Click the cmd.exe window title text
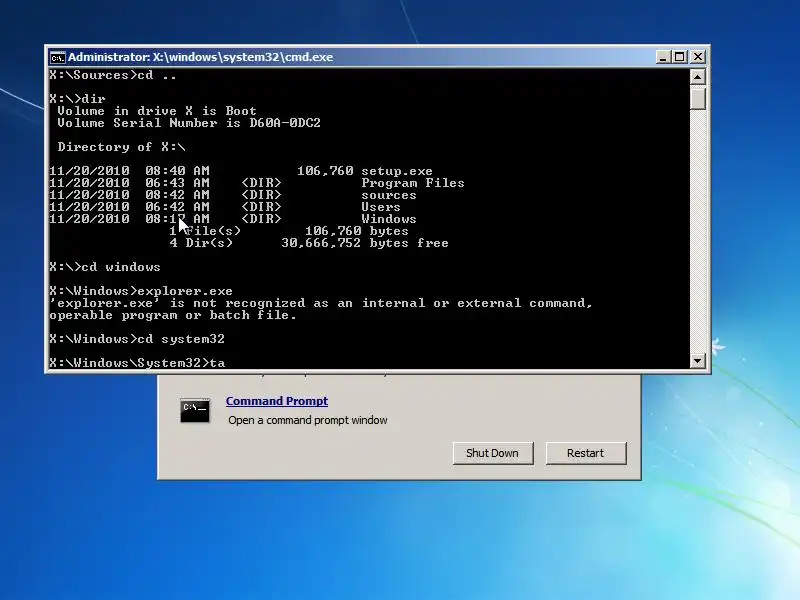 coord(201,57)
